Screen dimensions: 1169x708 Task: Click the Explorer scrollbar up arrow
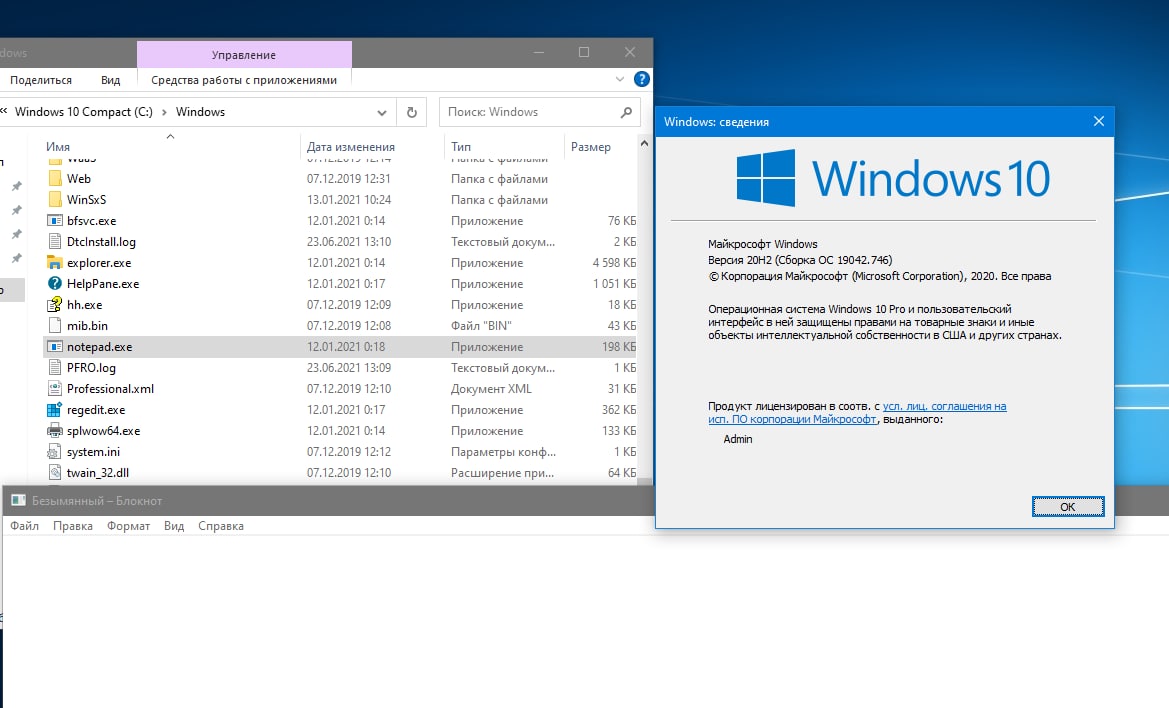click(x=644, y=143)
